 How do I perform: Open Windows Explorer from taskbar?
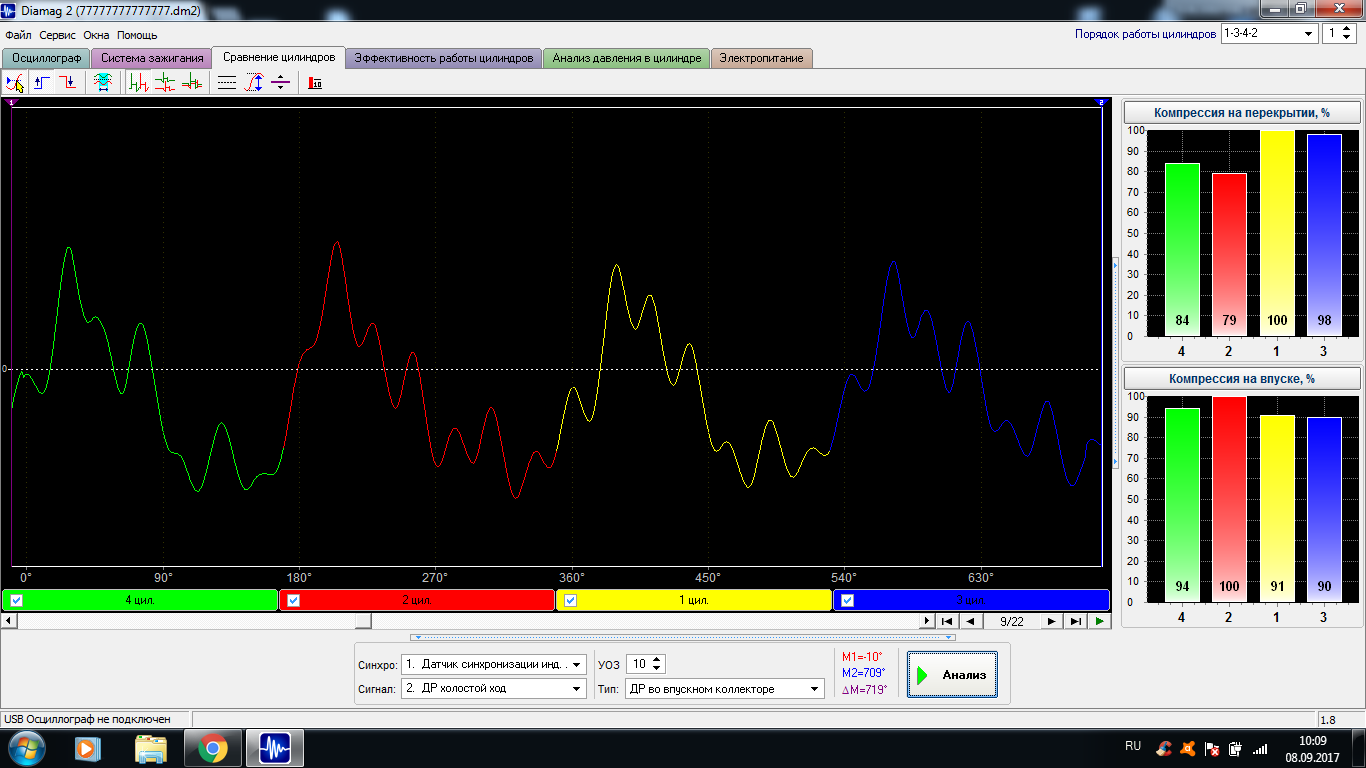[151, 748]
